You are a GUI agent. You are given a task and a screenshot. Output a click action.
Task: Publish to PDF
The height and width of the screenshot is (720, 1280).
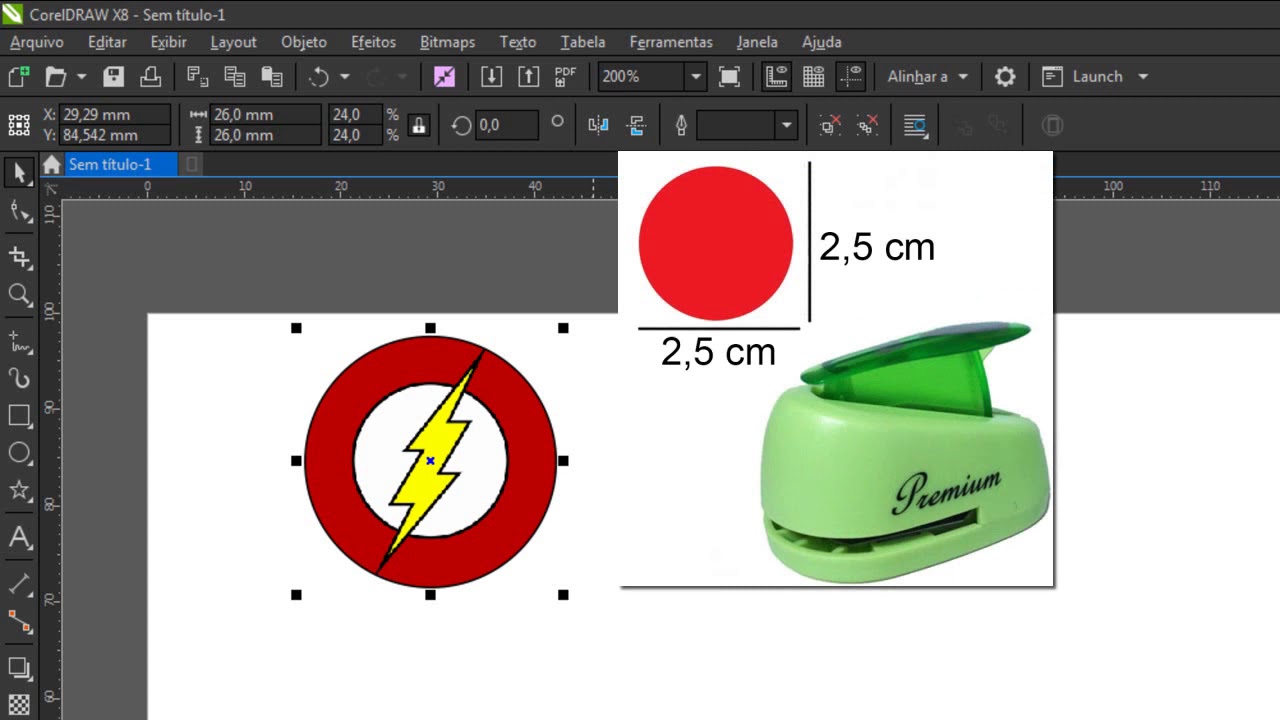tap(565, 76)
